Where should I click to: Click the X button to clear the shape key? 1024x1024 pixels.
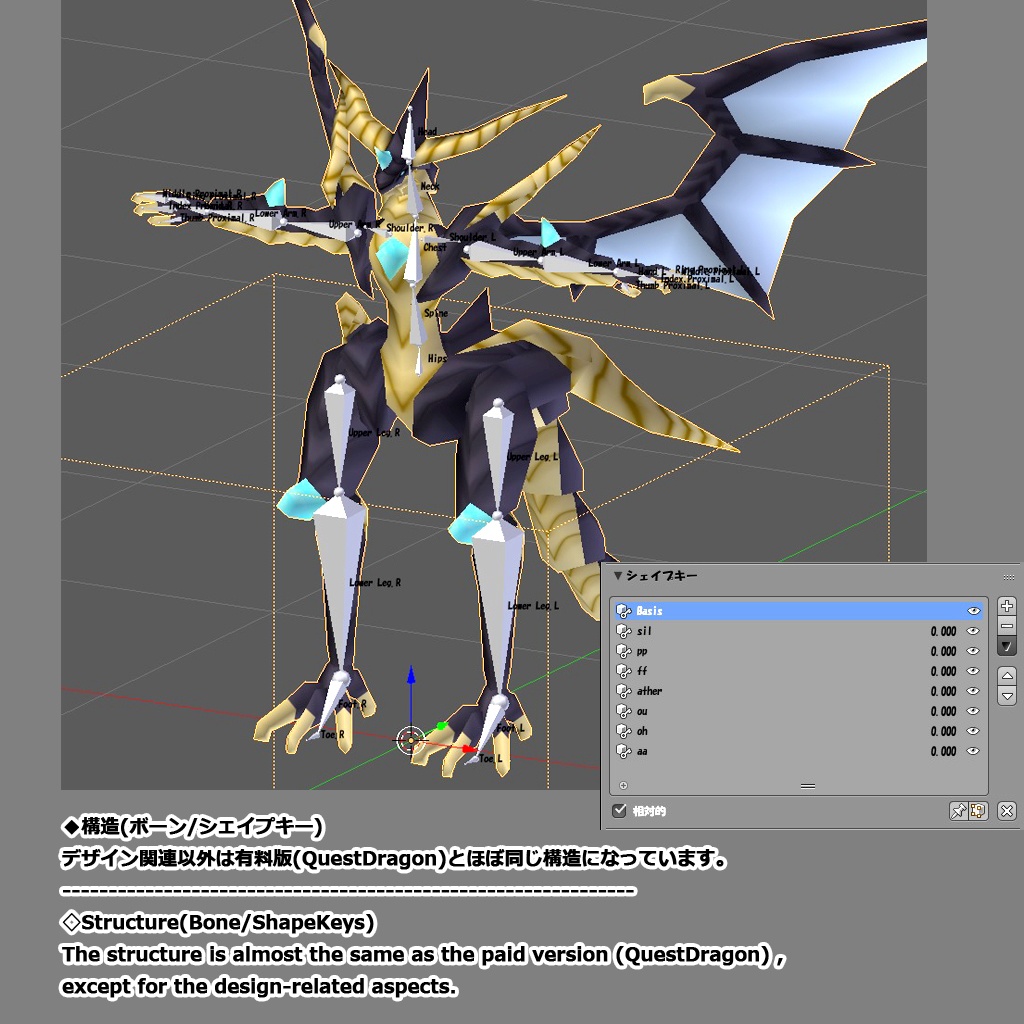click(x=1007, y=810)
